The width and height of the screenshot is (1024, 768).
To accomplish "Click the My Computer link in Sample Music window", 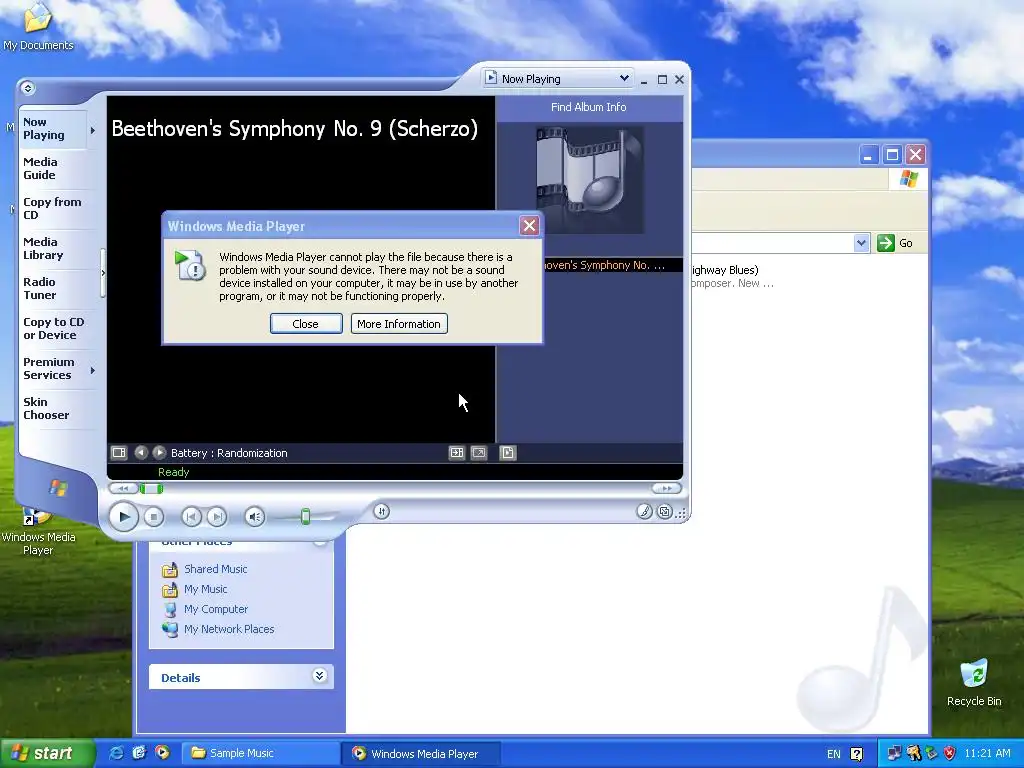I will [x=216, y=609].
